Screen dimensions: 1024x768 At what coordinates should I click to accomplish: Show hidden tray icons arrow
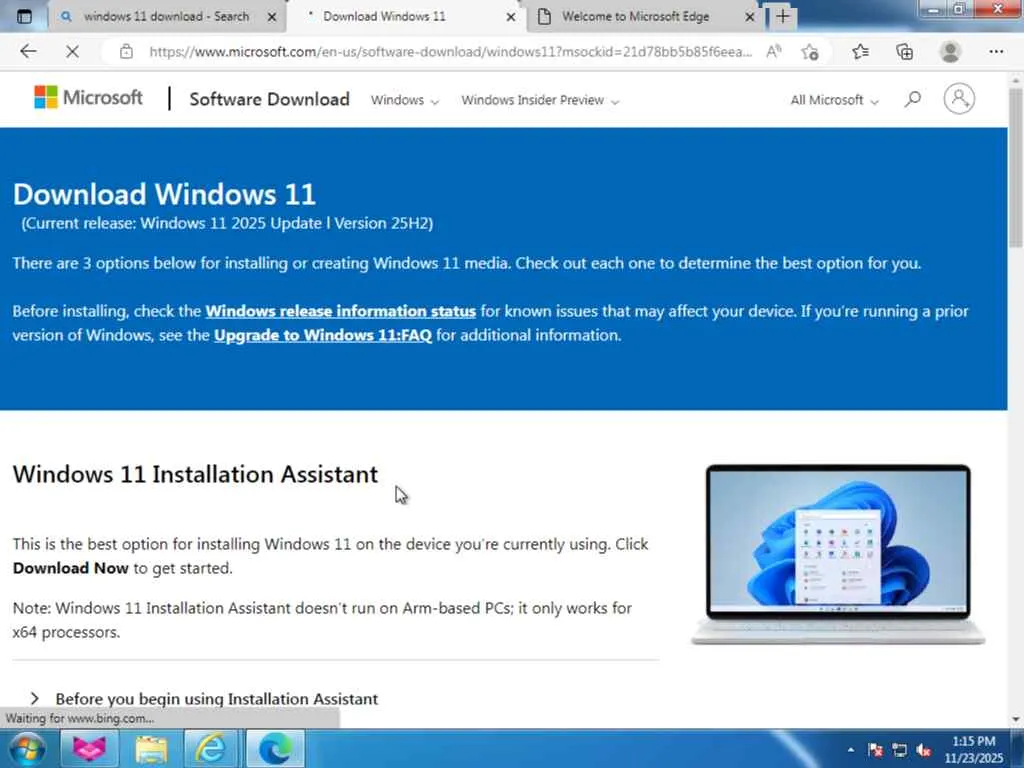coord(851,750)
